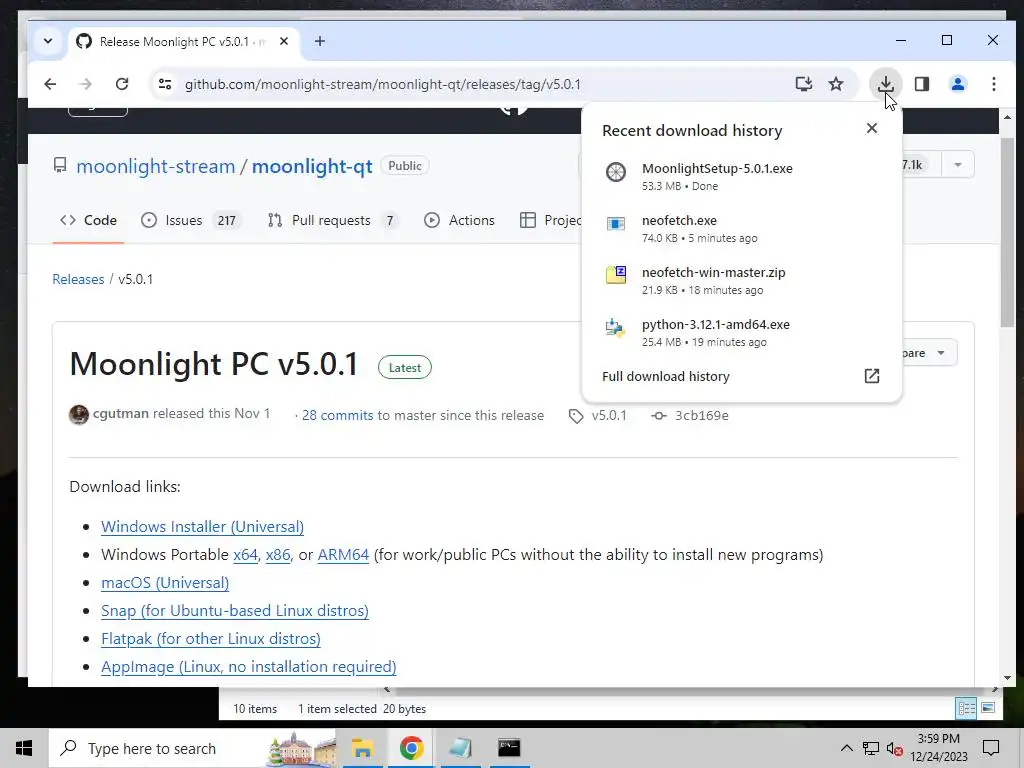Open the moonlight-stream organization link
This screenshot has height=768, width=1024.
155,166
